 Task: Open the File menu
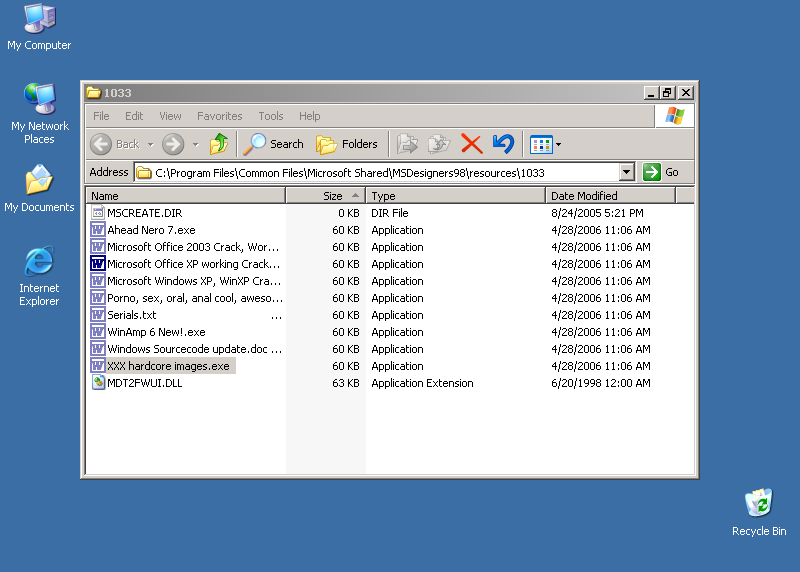(x=101, y=116)
